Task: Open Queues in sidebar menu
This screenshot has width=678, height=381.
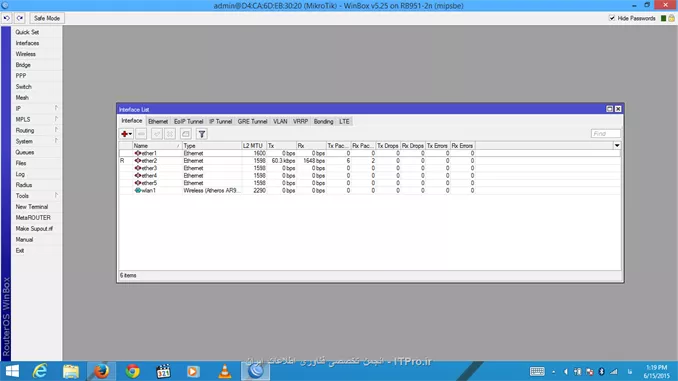Action: 25,152
